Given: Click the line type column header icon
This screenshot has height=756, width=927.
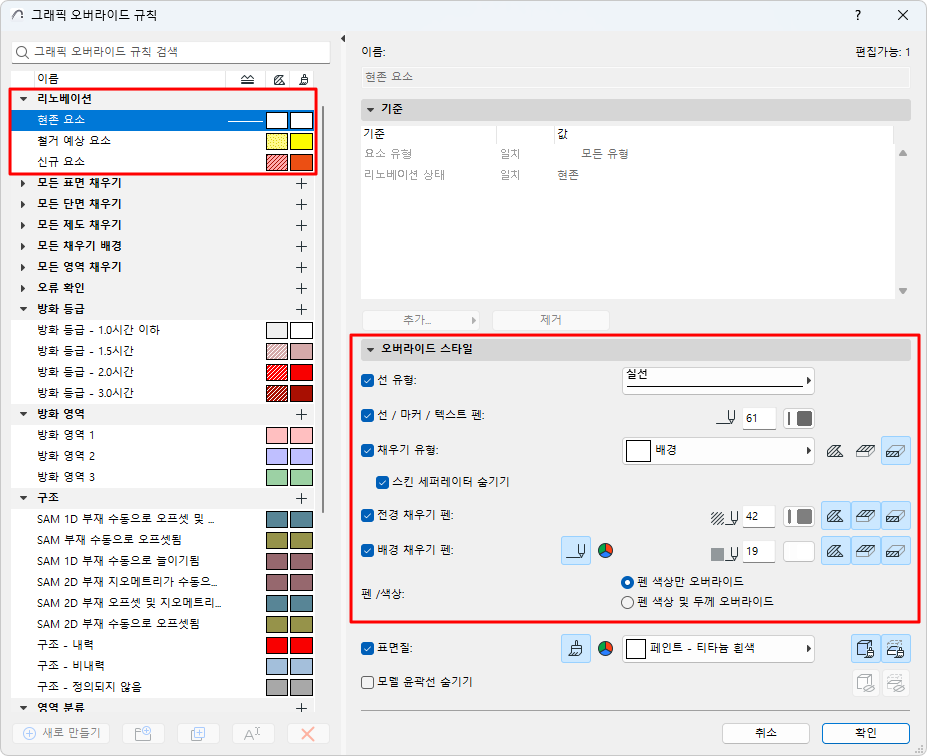Looking at the screenshot, I should coord(248,79).
